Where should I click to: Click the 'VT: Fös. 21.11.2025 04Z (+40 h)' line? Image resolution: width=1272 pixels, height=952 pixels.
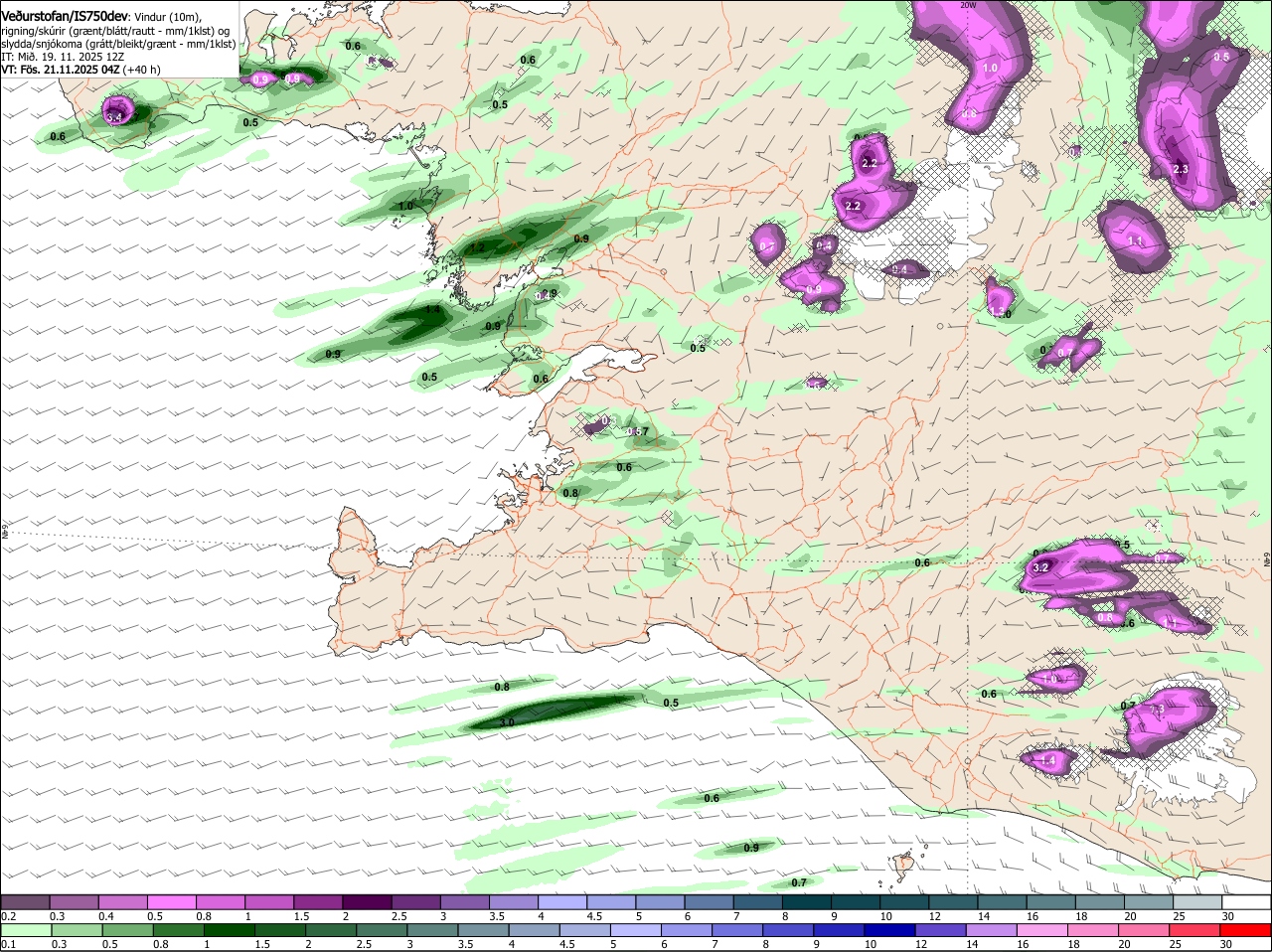(80, 70)
